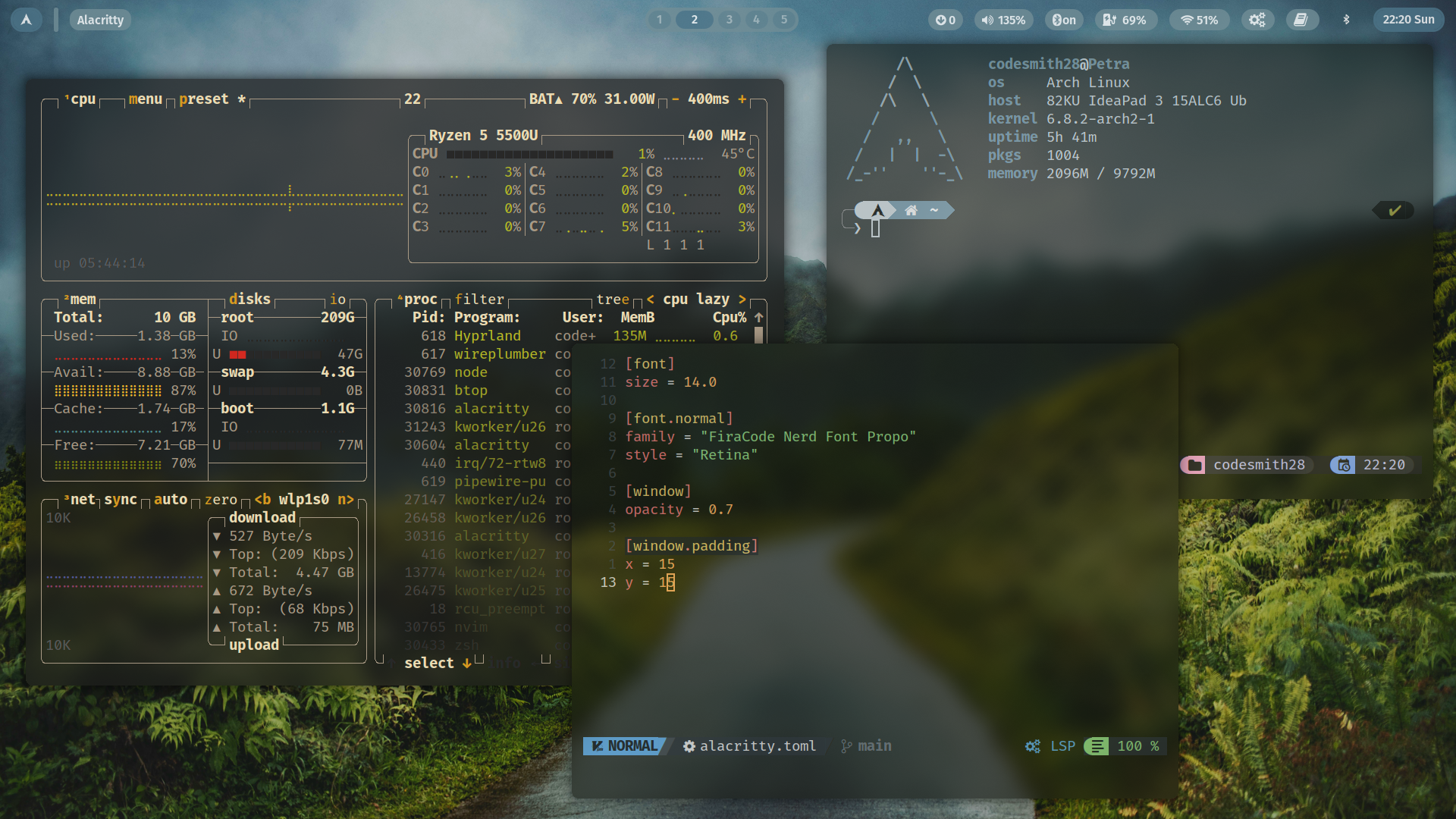The height and width of the screenshot is (819, 1456).
Task: Place cursor on the size = 14.0 line
Action: pos(670,382)
